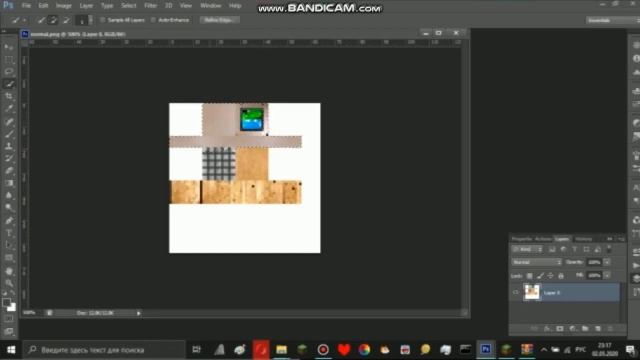Select the Dodge tool
Screen dimensions: 640x360
[x=9, y=207]
